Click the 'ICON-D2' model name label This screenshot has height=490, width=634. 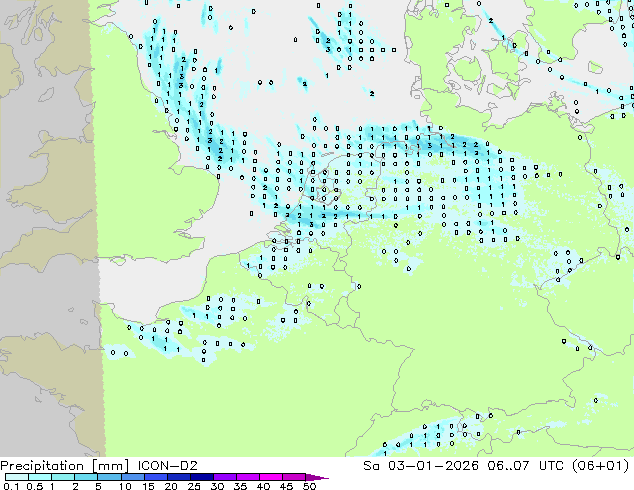pos(167,466)
